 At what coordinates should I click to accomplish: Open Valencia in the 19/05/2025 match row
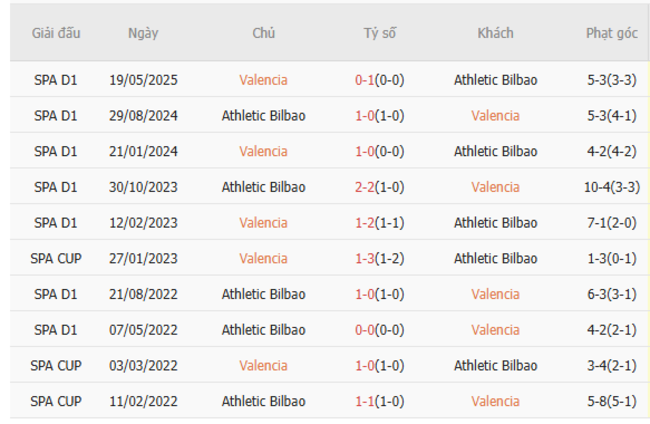(x=263, y=80)
